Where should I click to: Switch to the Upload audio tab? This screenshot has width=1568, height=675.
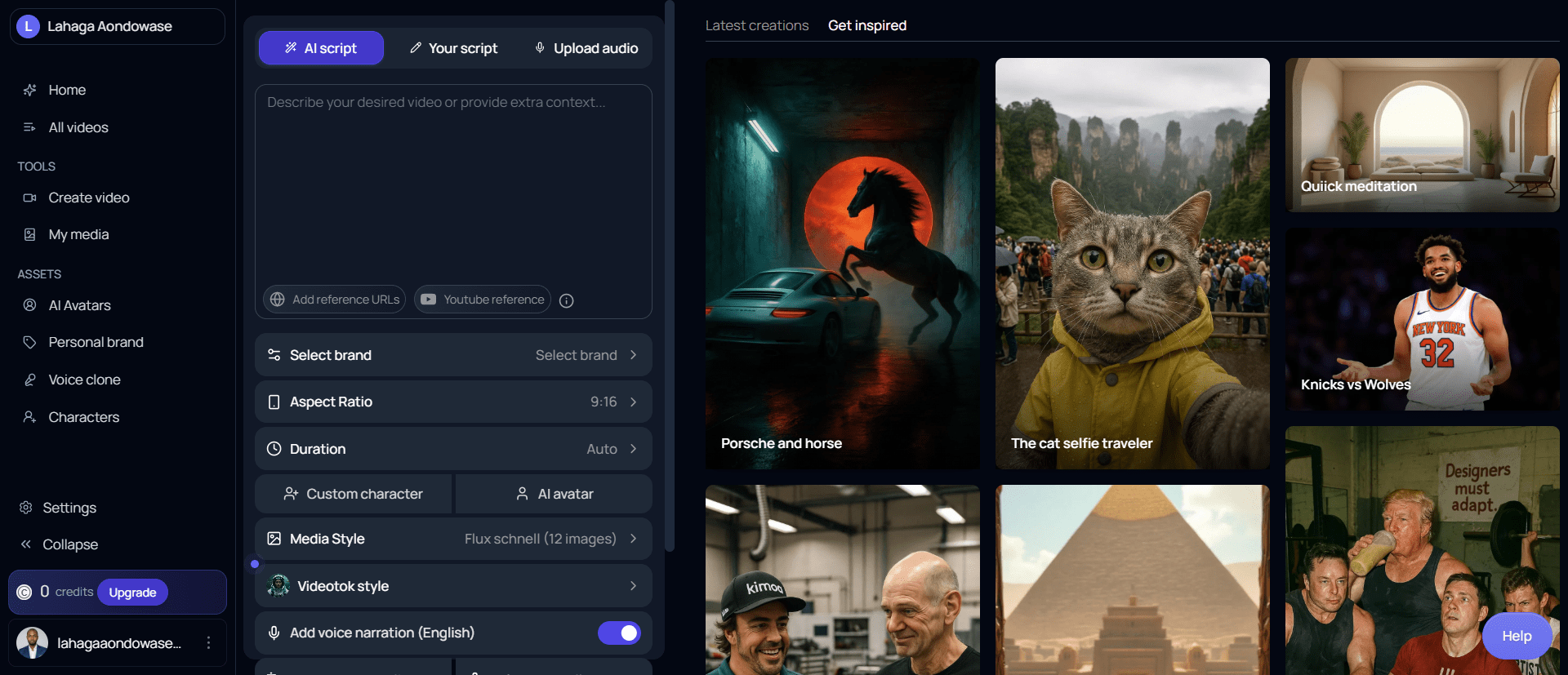586,48
